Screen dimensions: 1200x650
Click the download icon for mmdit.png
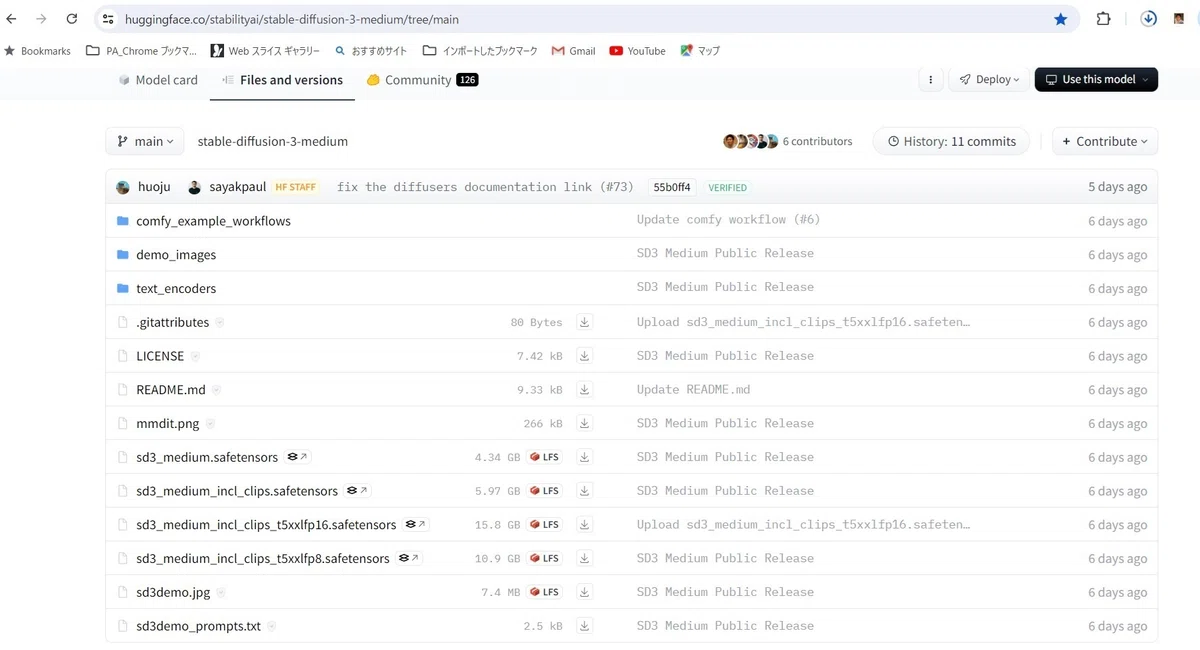coord(585,423)
